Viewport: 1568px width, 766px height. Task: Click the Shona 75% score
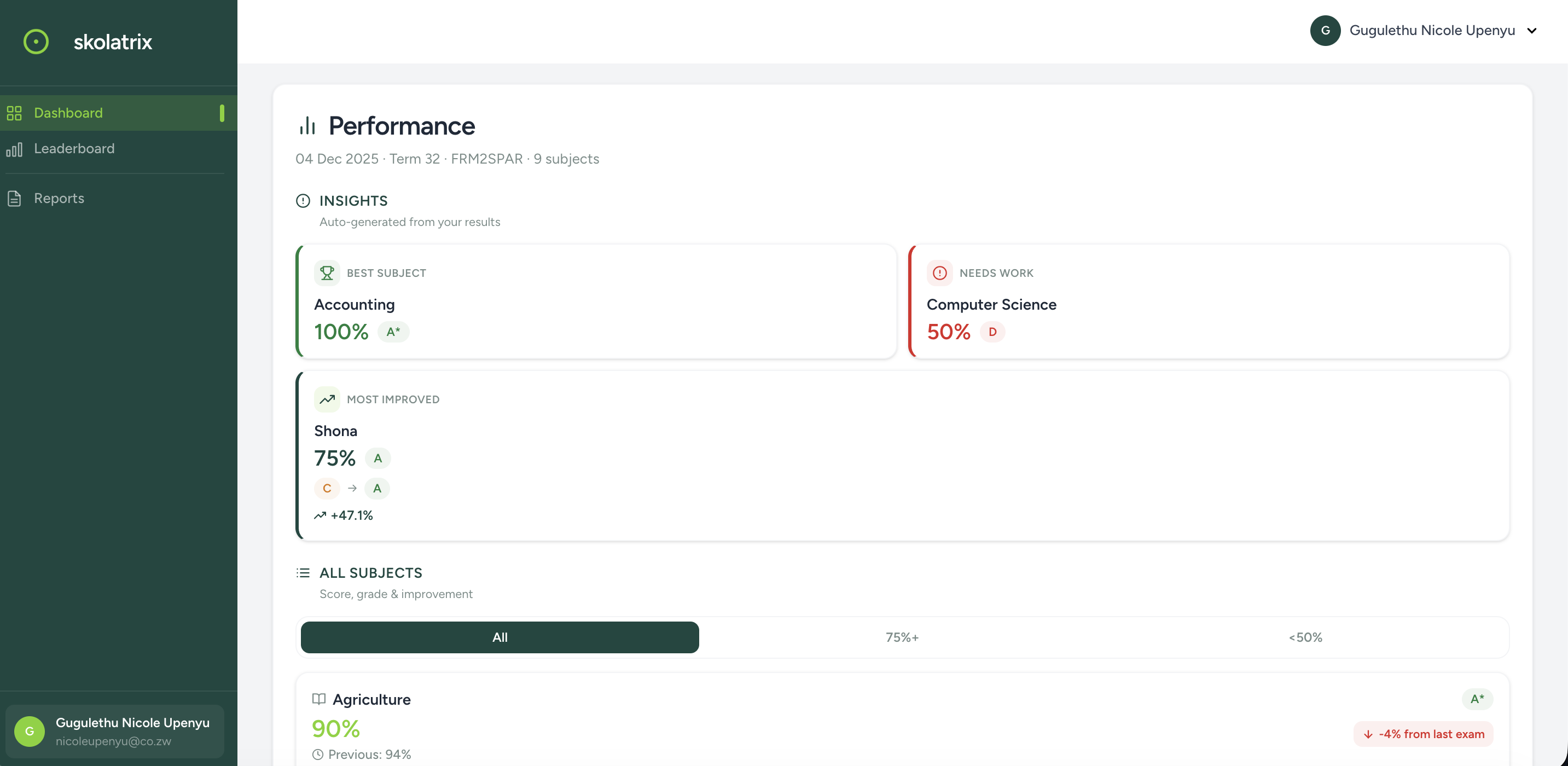point(335,459)
